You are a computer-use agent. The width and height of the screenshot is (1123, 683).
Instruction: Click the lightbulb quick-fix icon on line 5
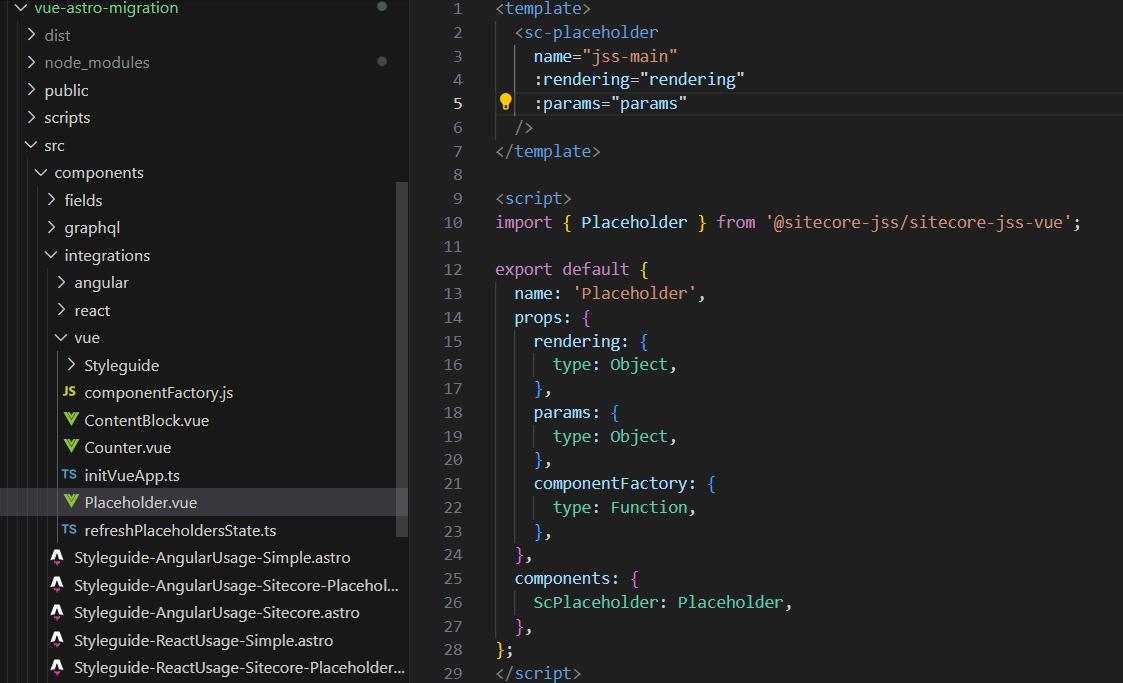point(506,102)
